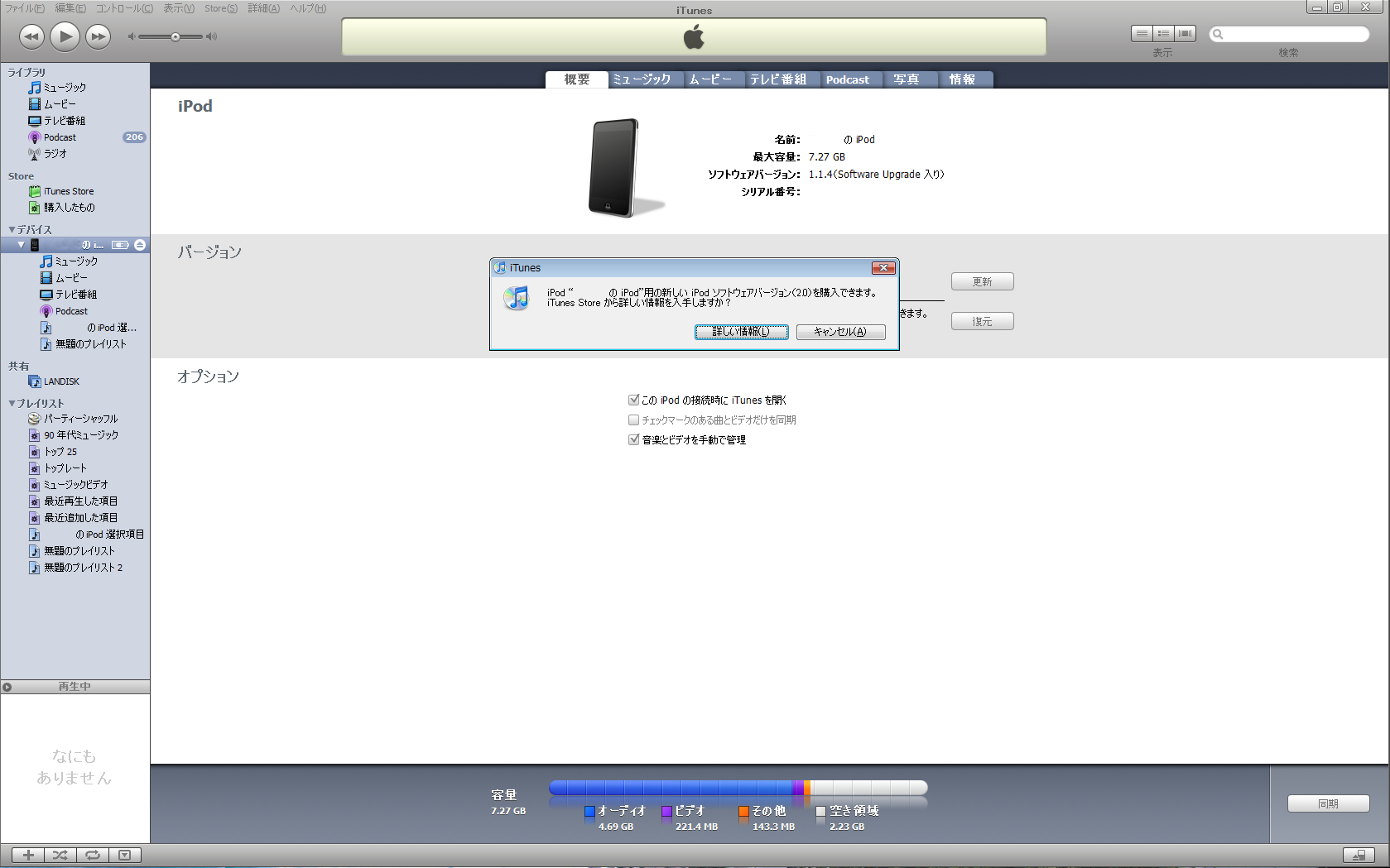Start playback with the Play button
This screenshot has height=868, width=1390.
pos(65,36)
